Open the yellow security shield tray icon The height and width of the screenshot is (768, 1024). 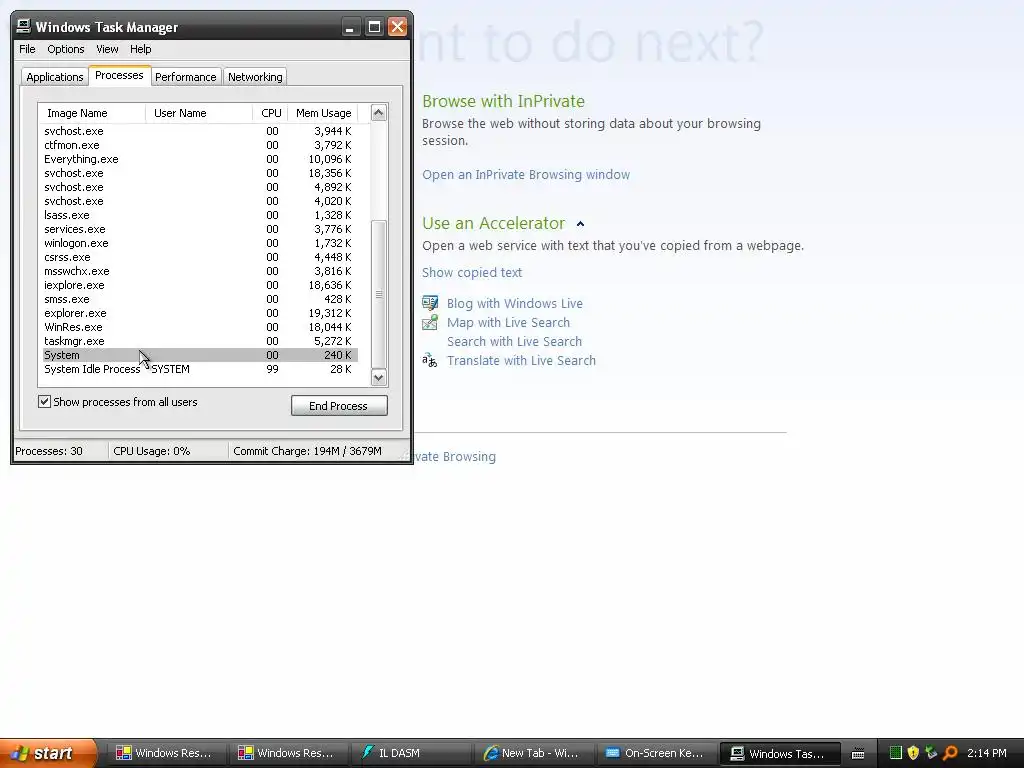click(914, 753)
